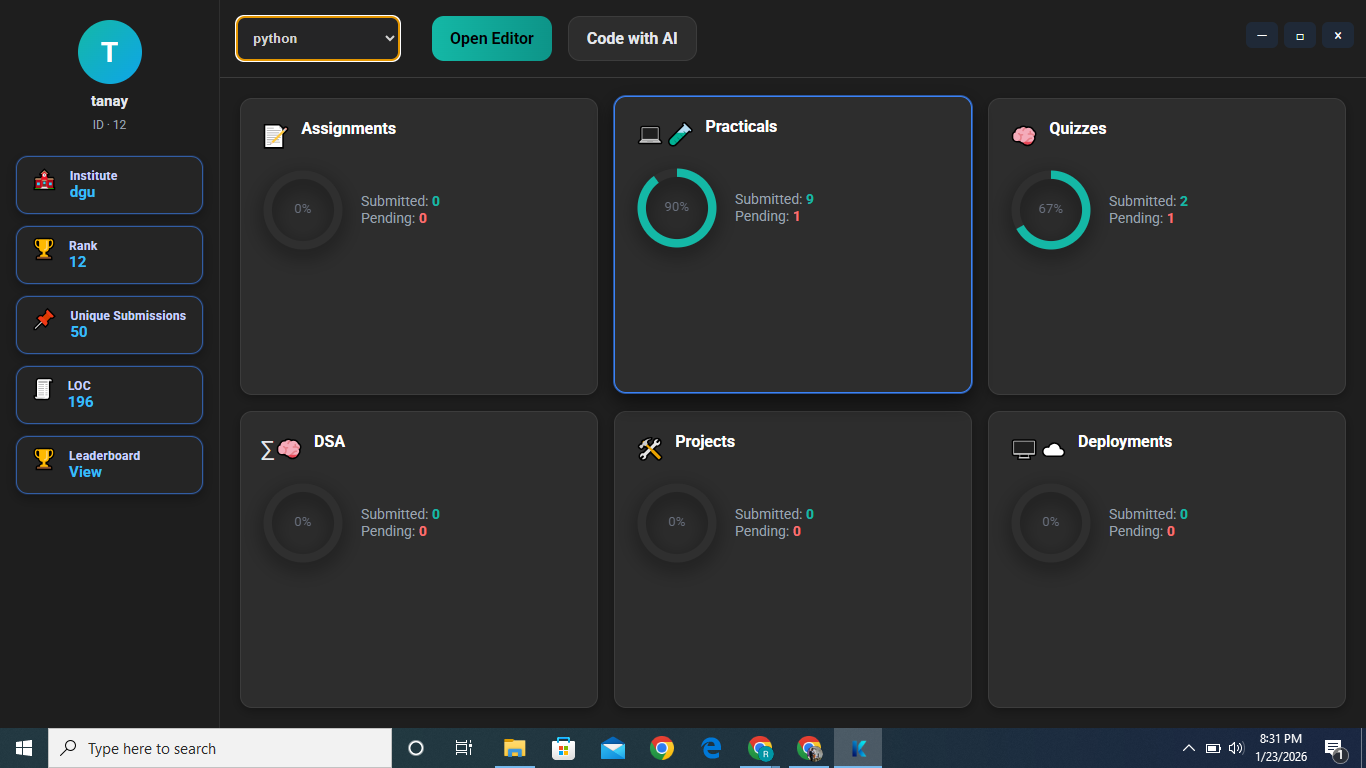
Task: Click the battery tray icon
Action: [1212, 748]
